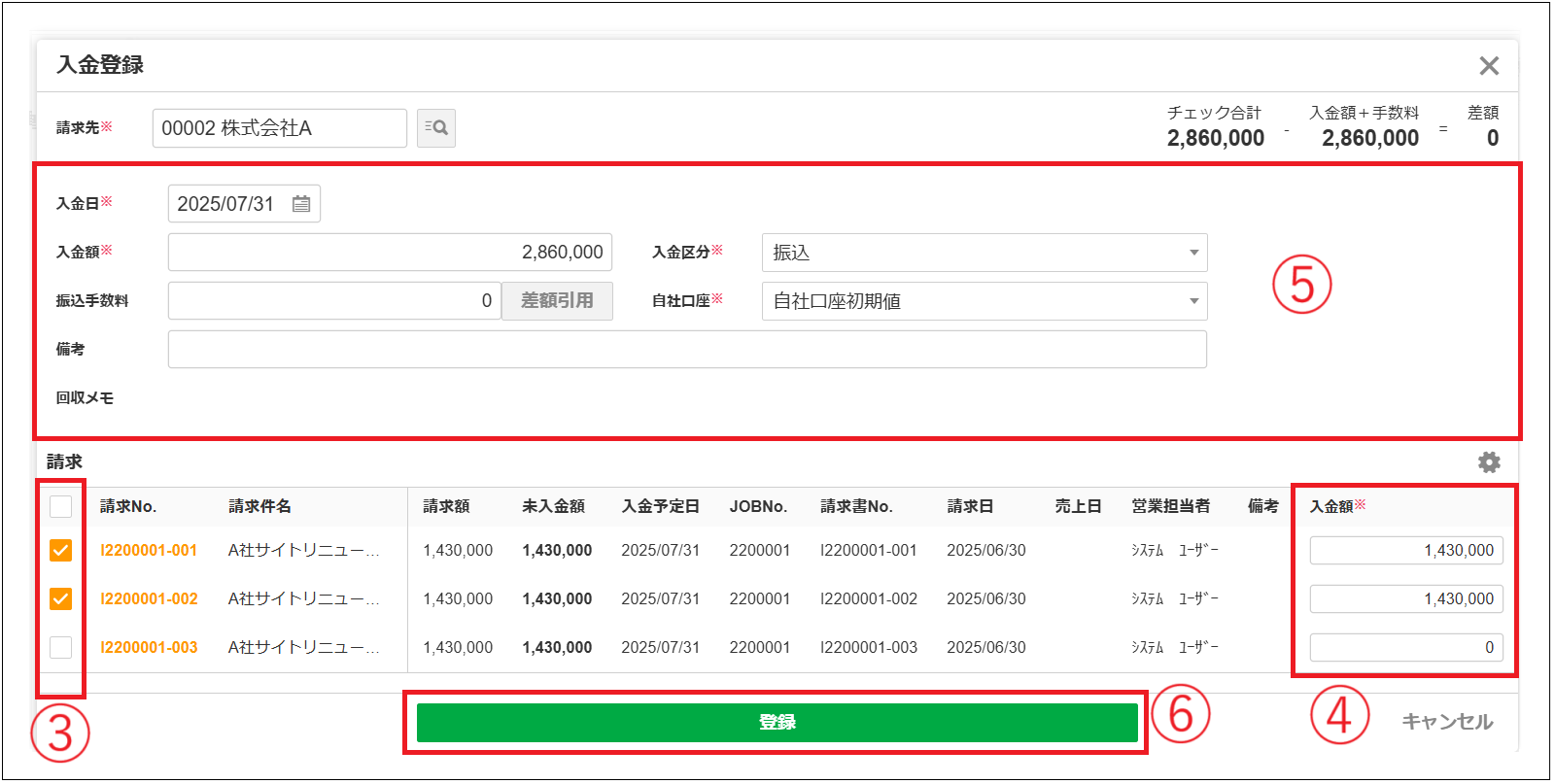Image resolution: width=1554 pixels, height=784 pixels.
Task: Open the calendar picker for 入金日
Action: click(301, 204)
